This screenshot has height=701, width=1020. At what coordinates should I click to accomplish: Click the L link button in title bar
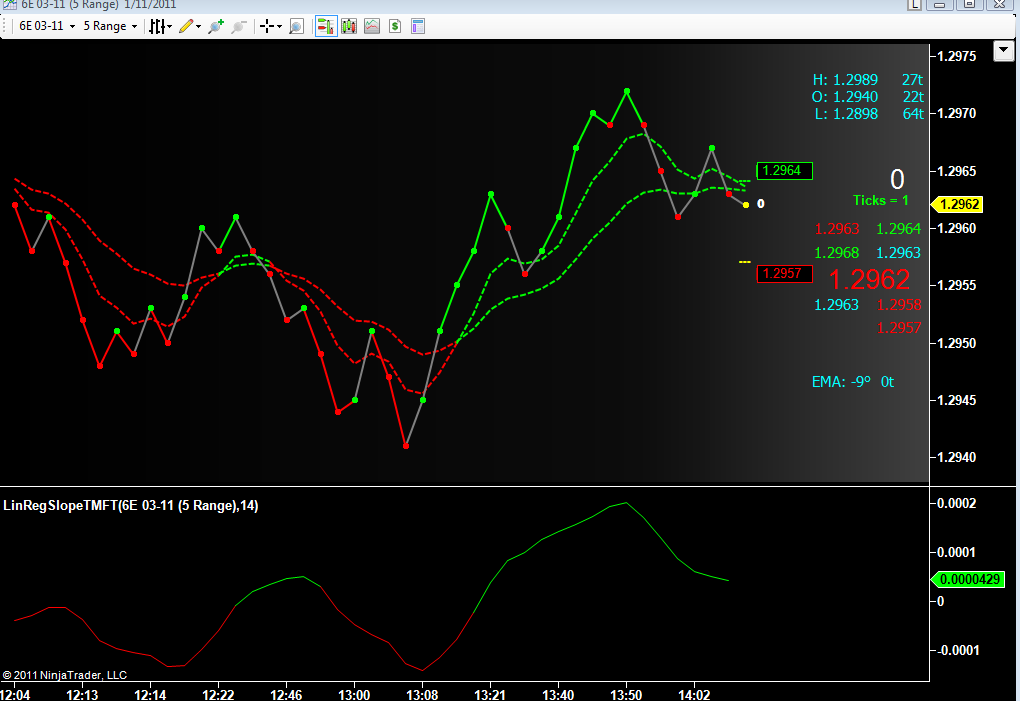pyautogui.click(x=915, y=4)
